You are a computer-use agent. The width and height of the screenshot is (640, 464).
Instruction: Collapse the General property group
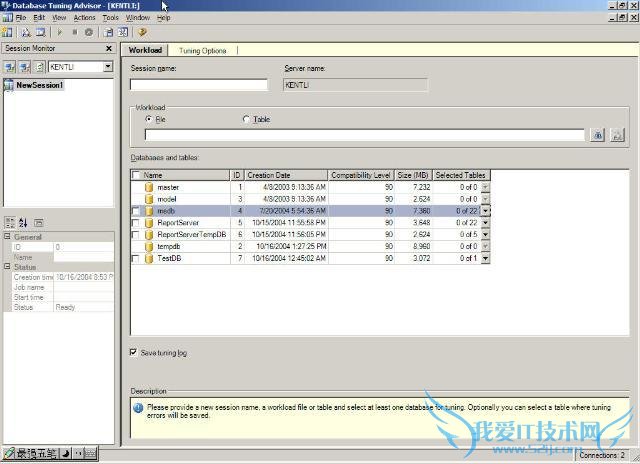click(x=6, y=237)
